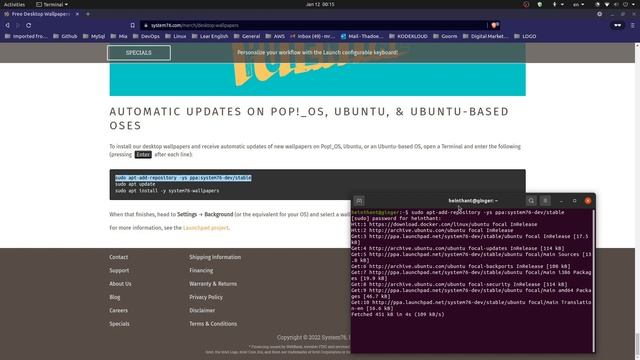Open the MySql bookmark folder

click(94, 36)
